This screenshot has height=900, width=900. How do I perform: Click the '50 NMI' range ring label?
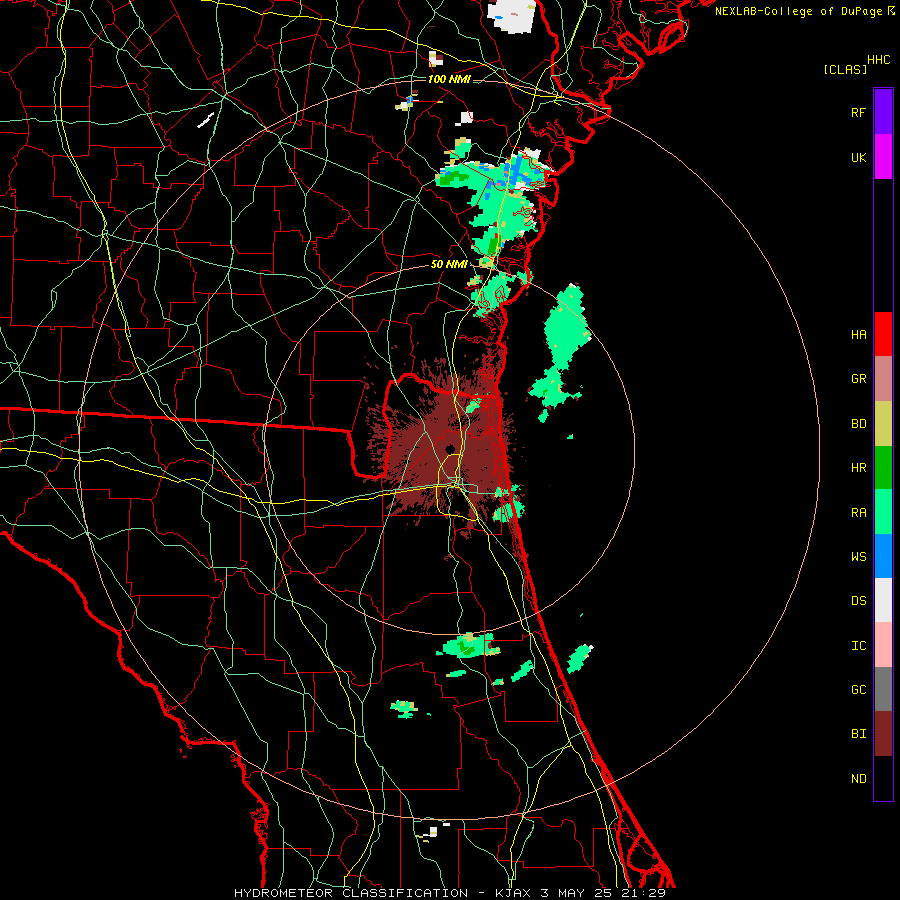coord(449,264)
